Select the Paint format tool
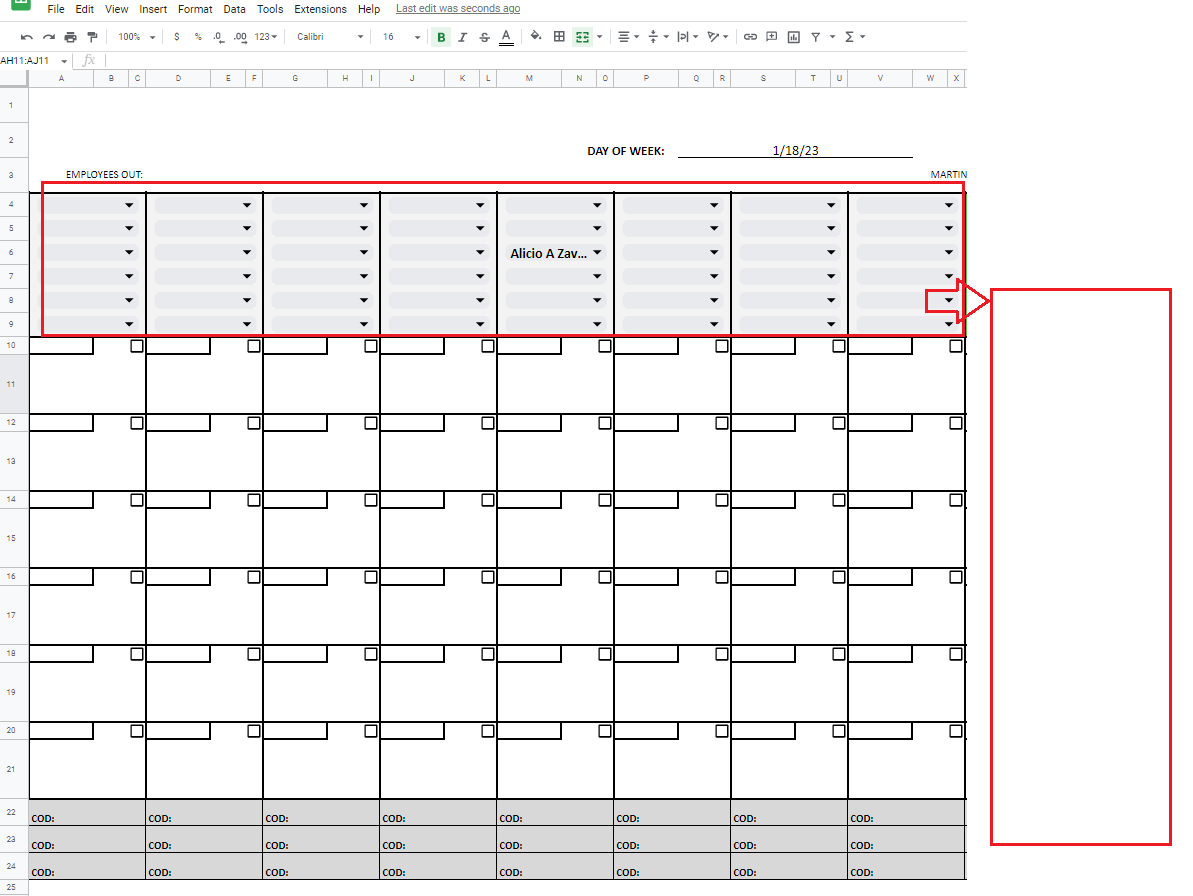The width and height of the screenshot is (1193, 896). 91,36
